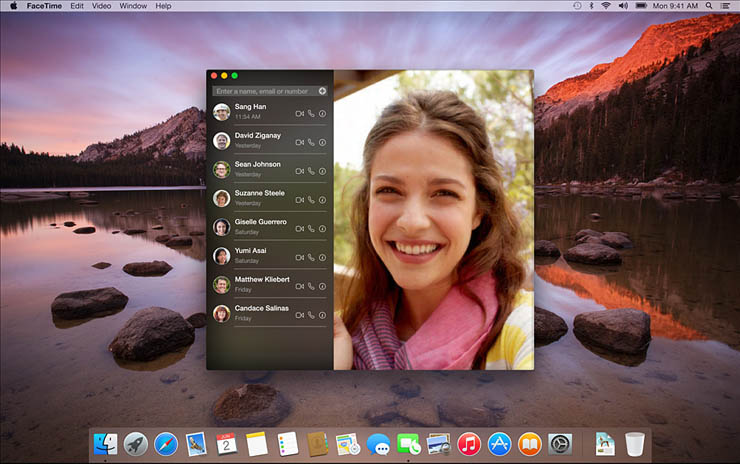Screen dimensions: 740x464
Task: Expand the Wi-Fi status menu
Action: (x=605, y=6)
